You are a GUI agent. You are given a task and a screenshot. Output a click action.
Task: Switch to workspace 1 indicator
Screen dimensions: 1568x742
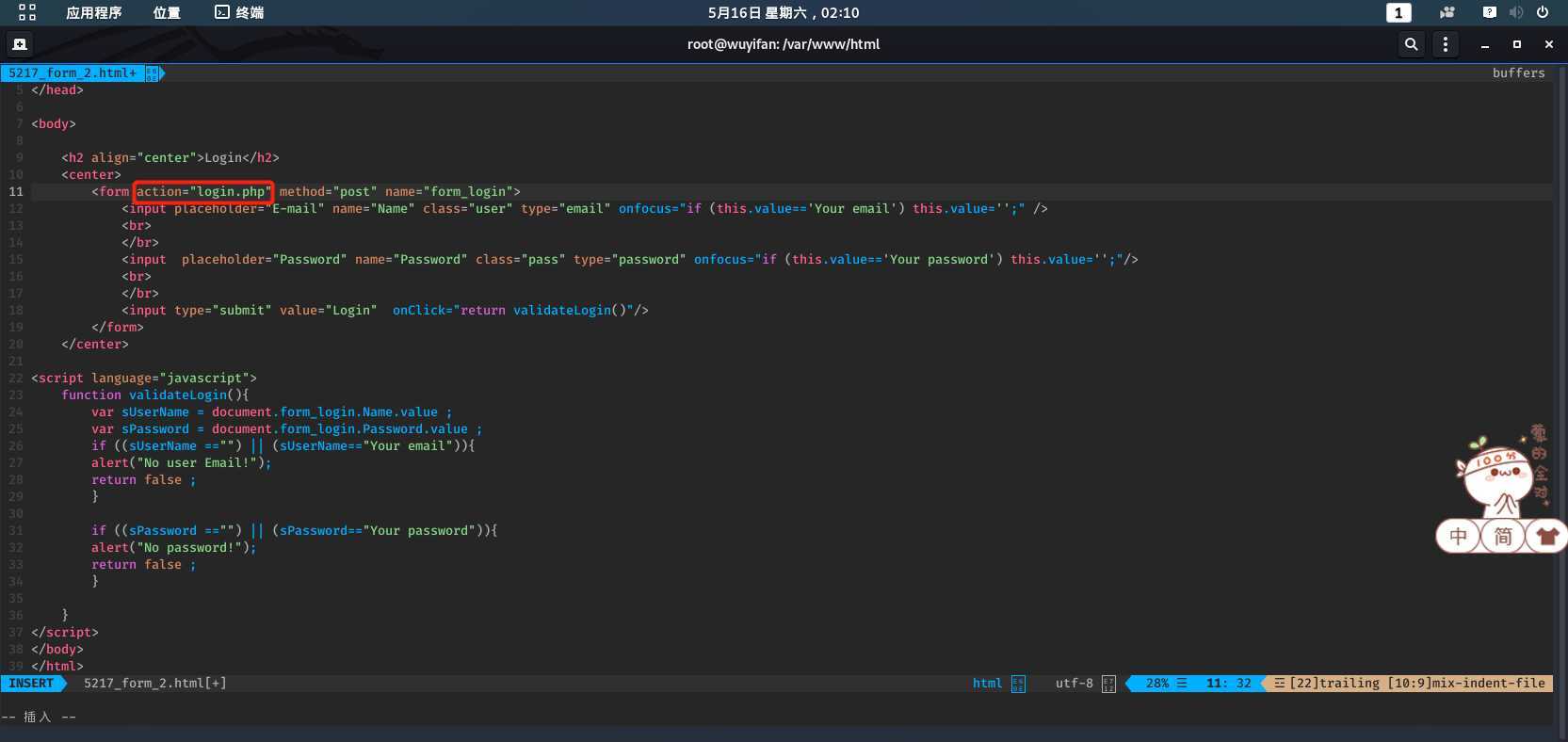pos(1398,12)
